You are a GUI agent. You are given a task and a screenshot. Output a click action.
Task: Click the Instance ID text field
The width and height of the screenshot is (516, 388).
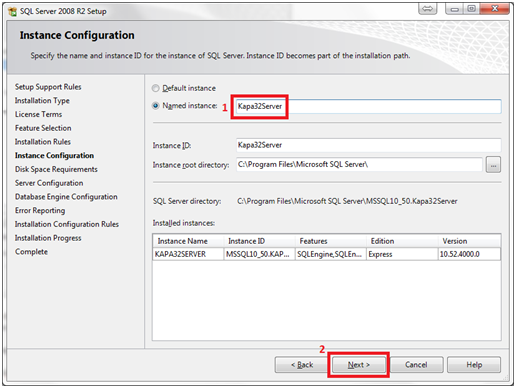368,145
